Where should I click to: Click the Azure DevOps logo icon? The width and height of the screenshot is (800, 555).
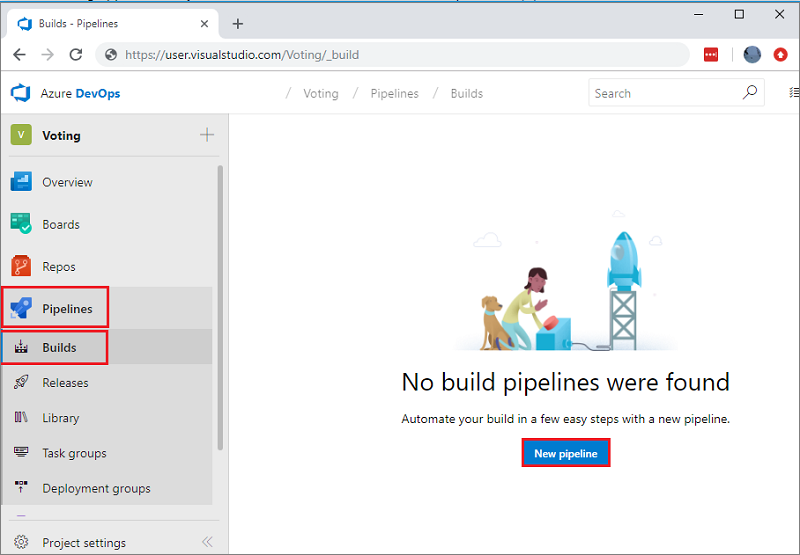pos(20,93)
